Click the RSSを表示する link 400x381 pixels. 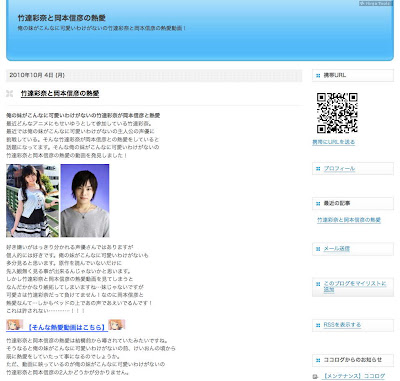pyautogui.click(x=342, y=325)
